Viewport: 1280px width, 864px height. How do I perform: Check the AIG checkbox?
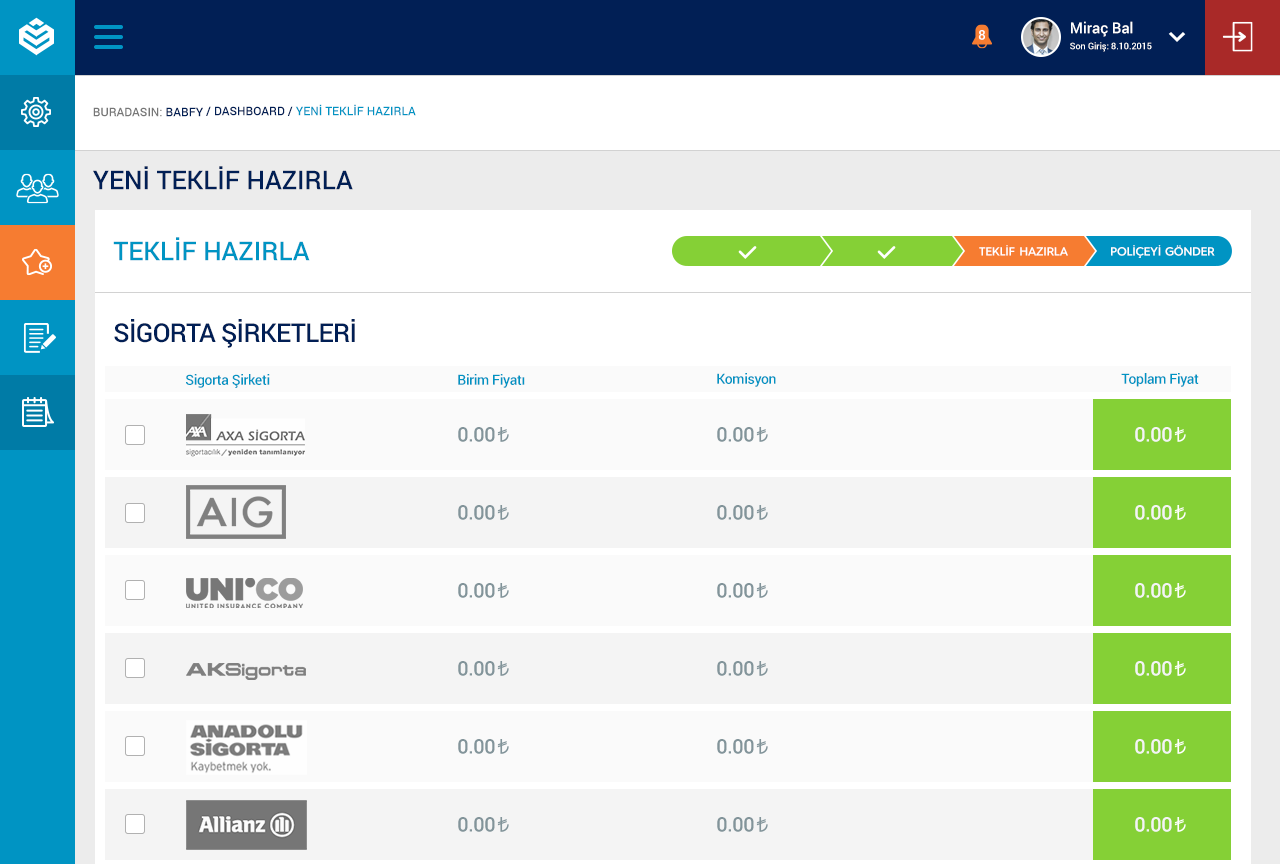click(x=135, y=513)
